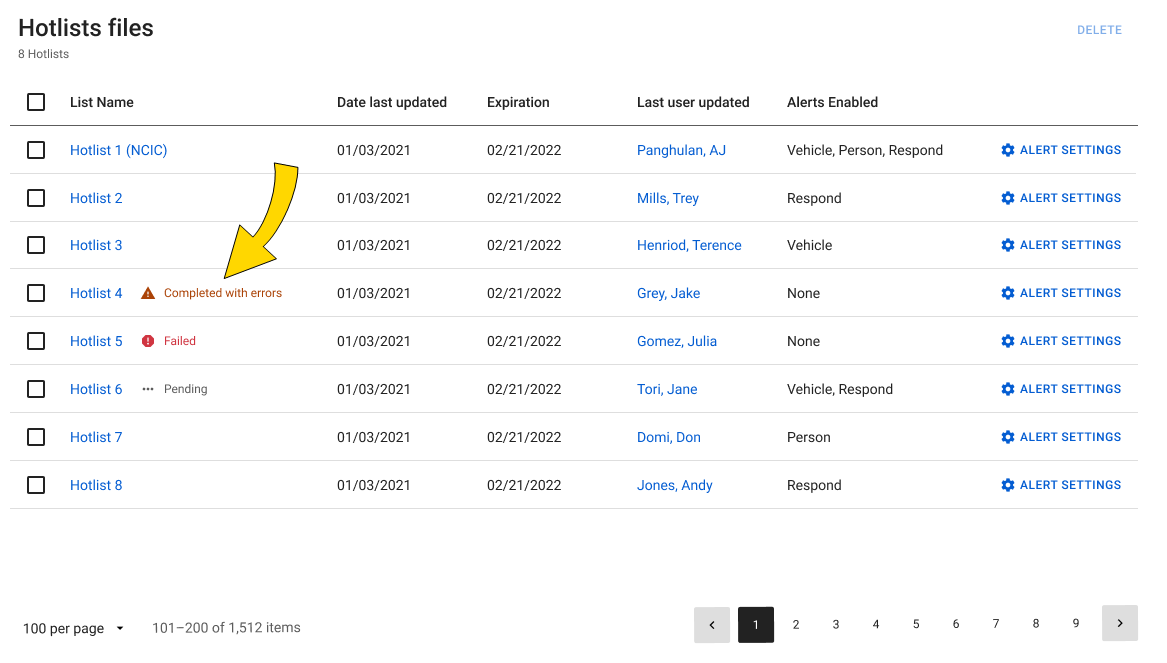This screenshot has height=663, width=1167.
Task: Sort by Date last updated column
Action: [x=391, y=102]
